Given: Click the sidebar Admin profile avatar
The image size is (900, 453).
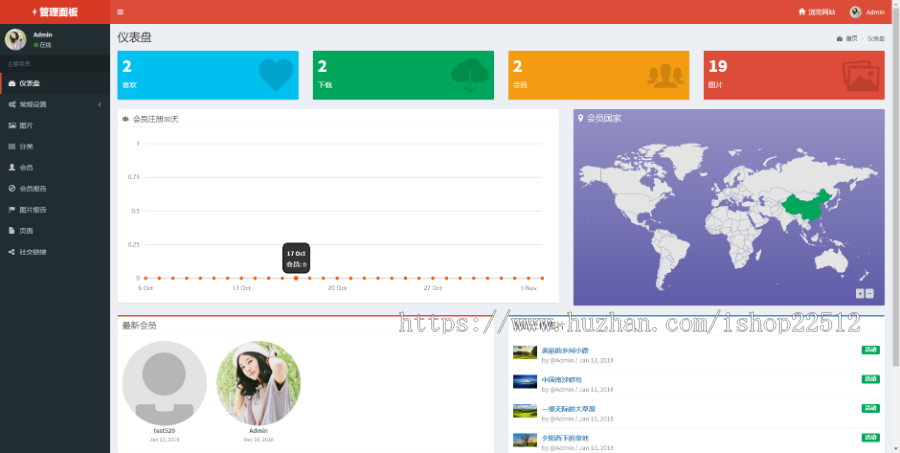Looking at the screenshot, I should (x=15, y=40).
